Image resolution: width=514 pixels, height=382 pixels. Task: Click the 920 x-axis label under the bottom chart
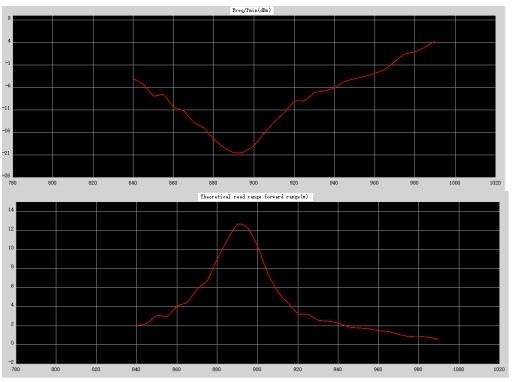tap(297, 369)
